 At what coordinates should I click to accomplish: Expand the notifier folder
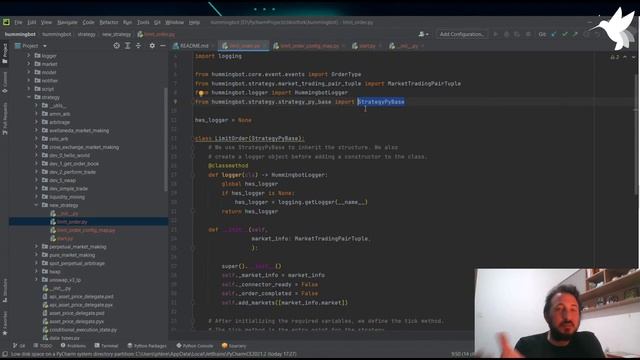coord(29,80)
